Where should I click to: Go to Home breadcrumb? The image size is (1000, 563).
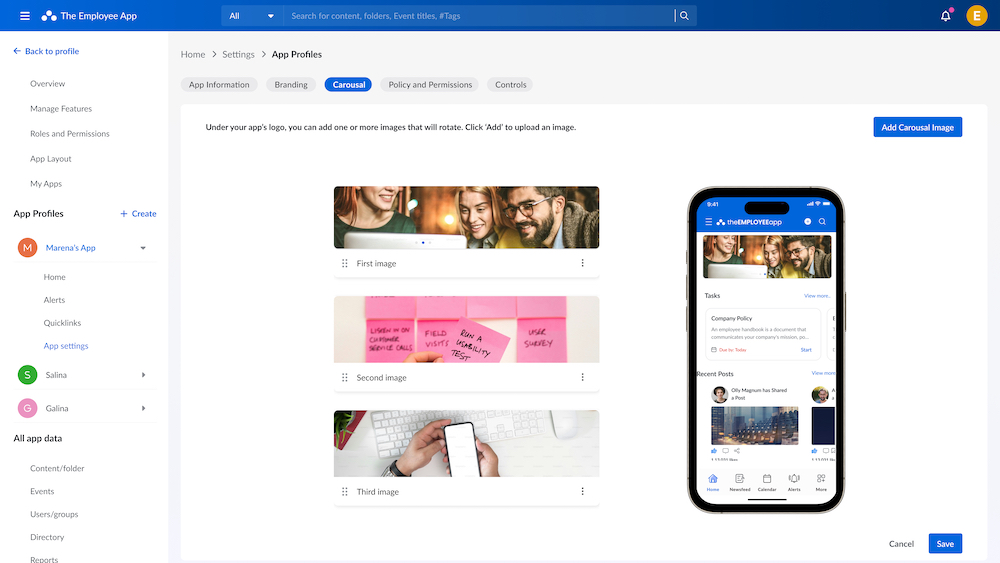pos(193,54)
